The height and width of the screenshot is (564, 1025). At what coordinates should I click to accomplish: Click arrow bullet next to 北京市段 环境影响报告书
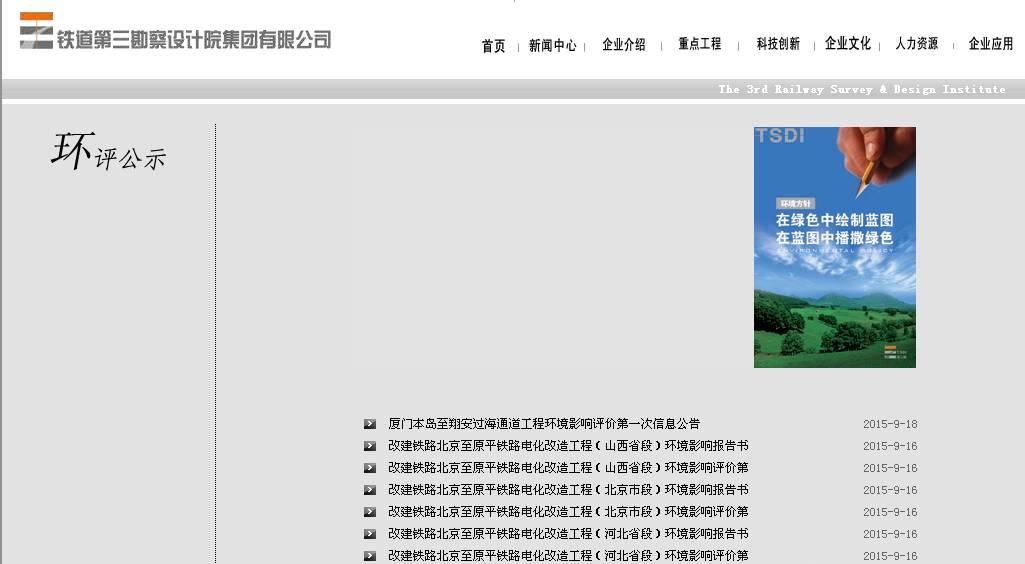tap(370, 490)
